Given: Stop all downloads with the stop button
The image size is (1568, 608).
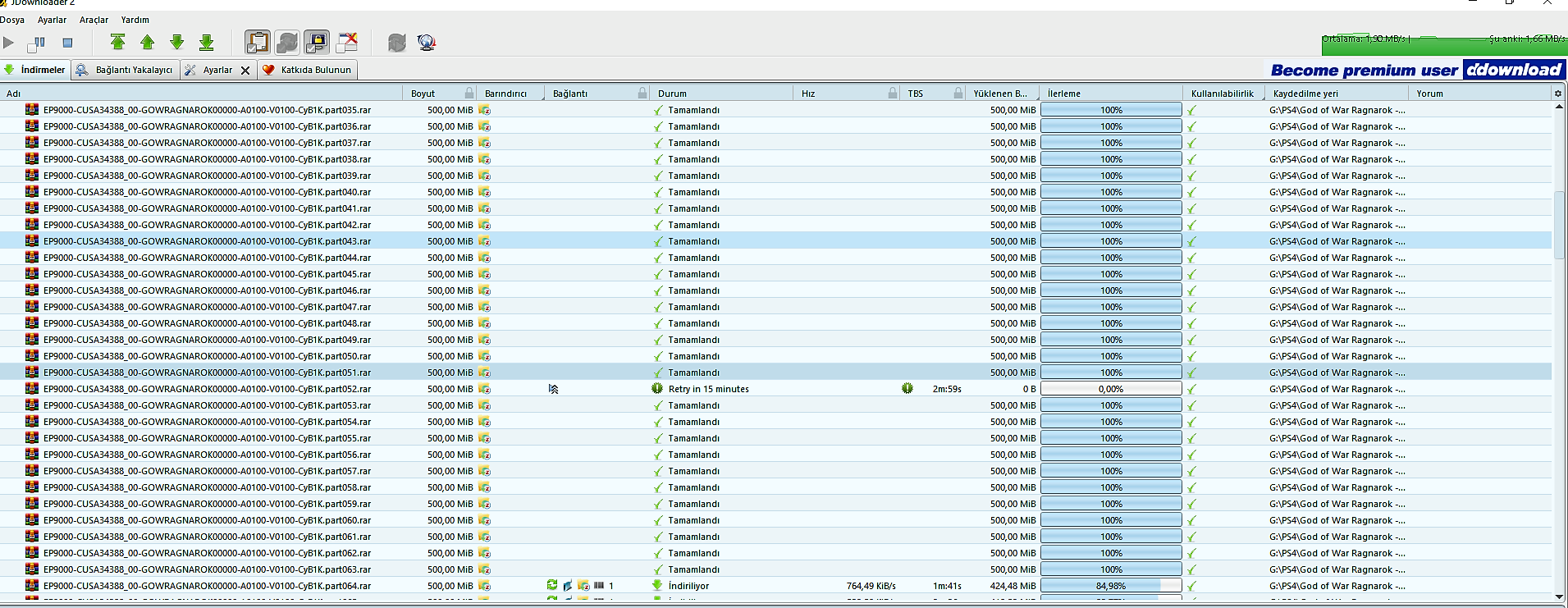Looking at the screenshot, I should tap(67, 43).
